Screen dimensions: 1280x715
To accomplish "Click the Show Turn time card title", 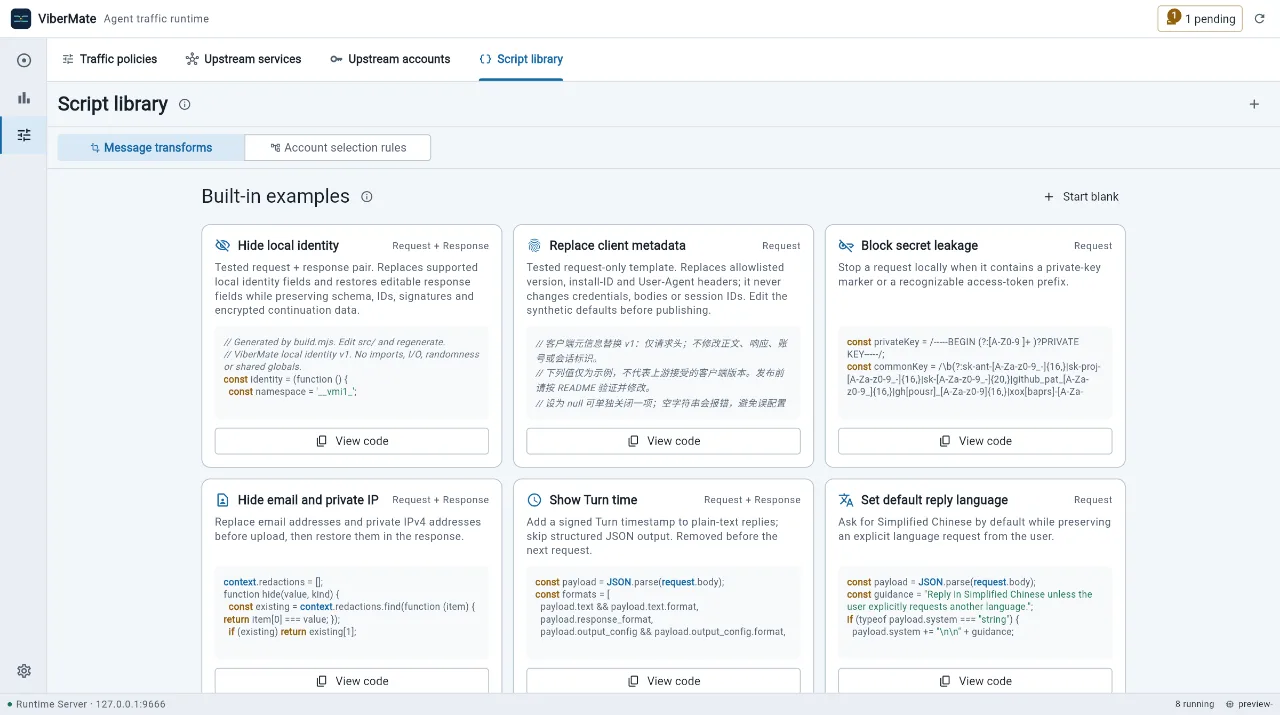I will pos(593,500).
